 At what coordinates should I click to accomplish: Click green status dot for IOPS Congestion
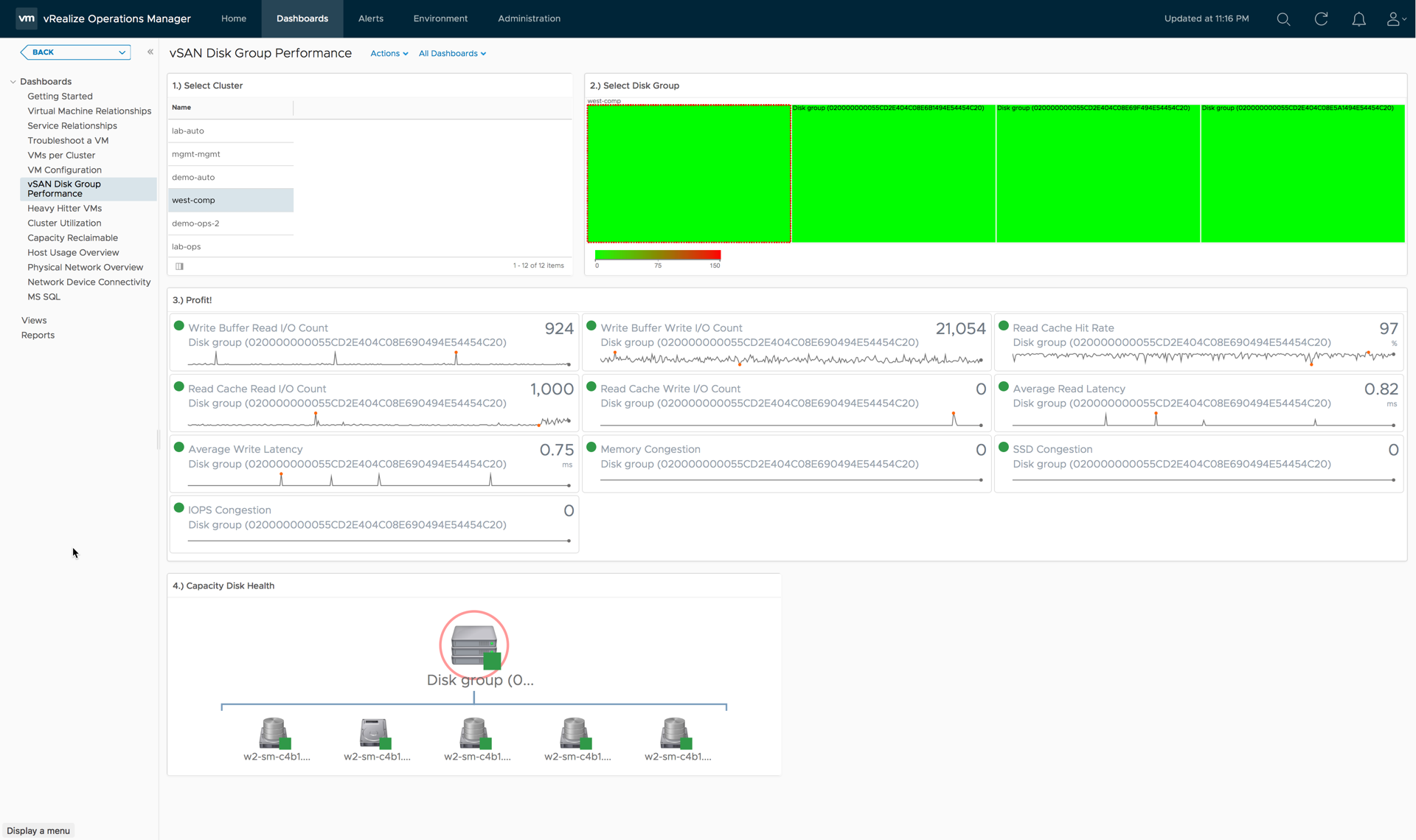click(x=178, y=507)
